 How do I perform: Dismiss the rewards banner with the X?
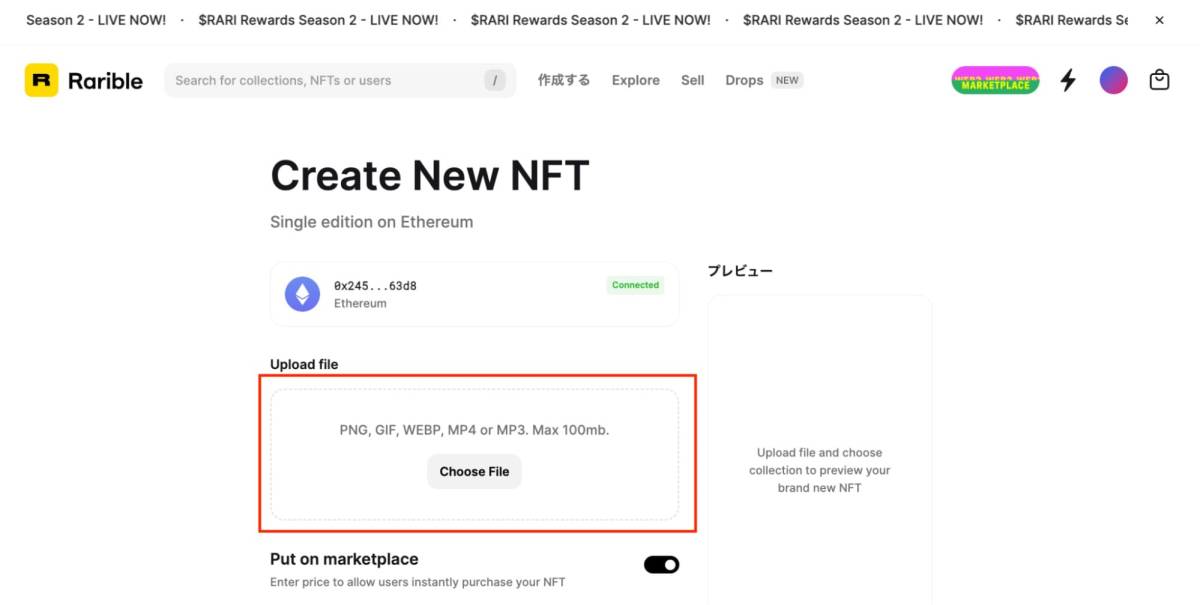1159,19
